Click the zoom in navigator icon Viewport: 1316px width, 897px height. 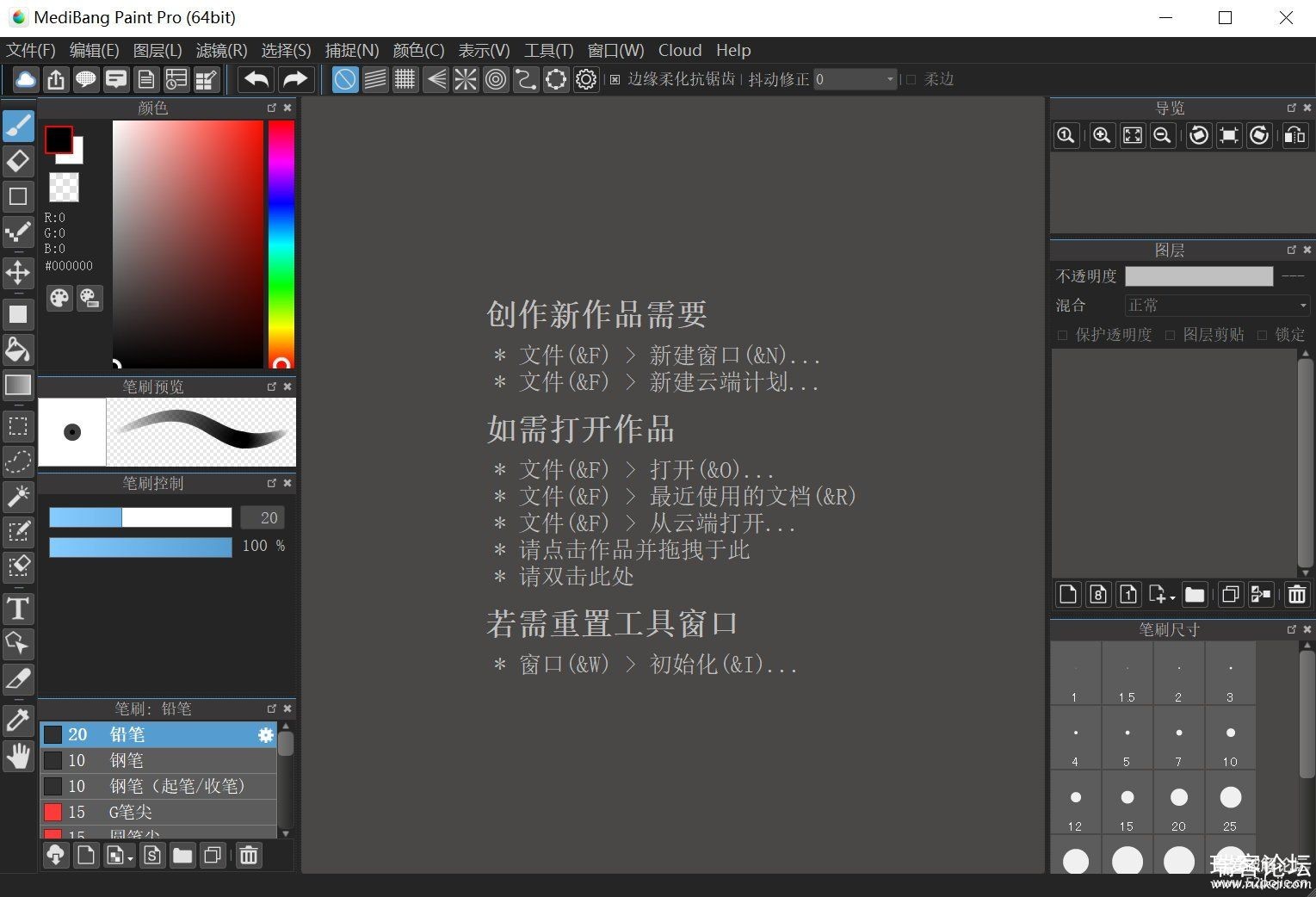coord(1102,136)
